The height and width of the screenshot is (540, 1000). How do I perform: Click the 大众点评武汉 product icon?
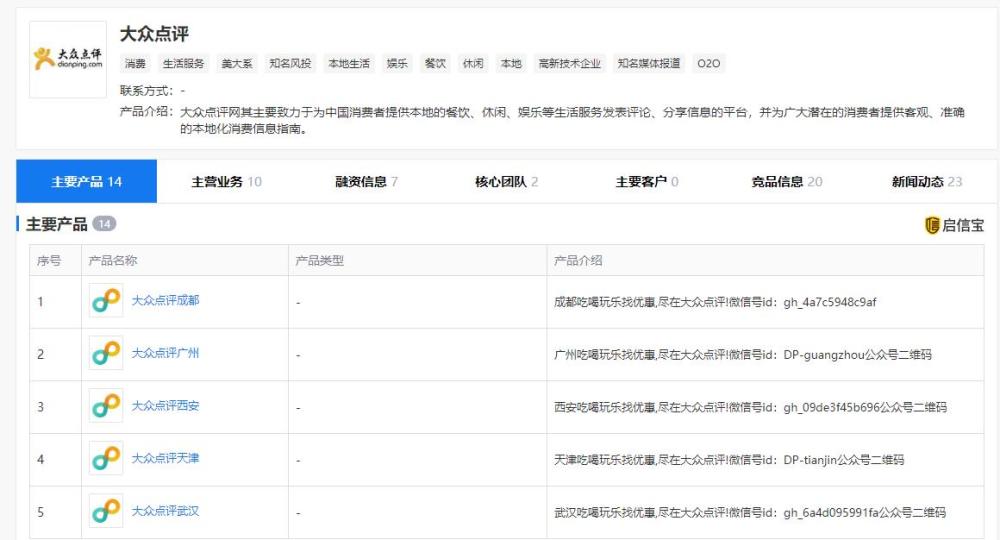tap(106, 511)
